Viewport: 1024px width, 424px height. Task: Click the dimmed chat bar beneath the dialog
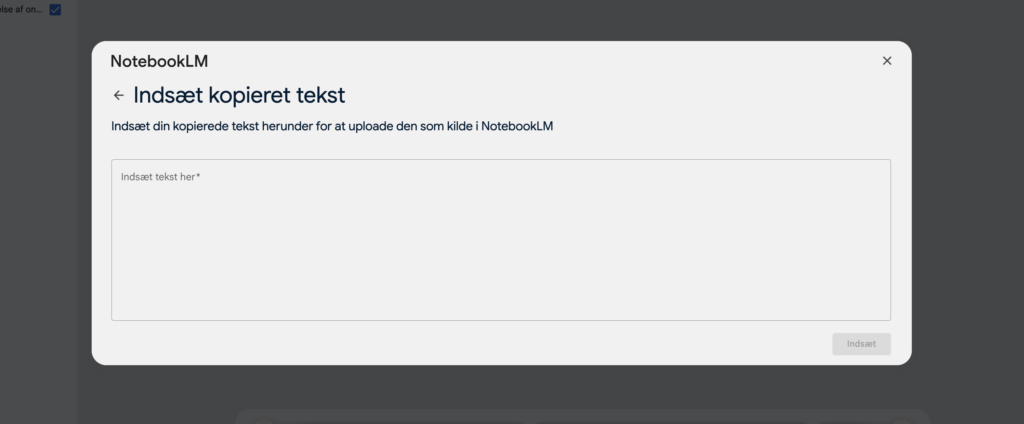pos(583,417)
